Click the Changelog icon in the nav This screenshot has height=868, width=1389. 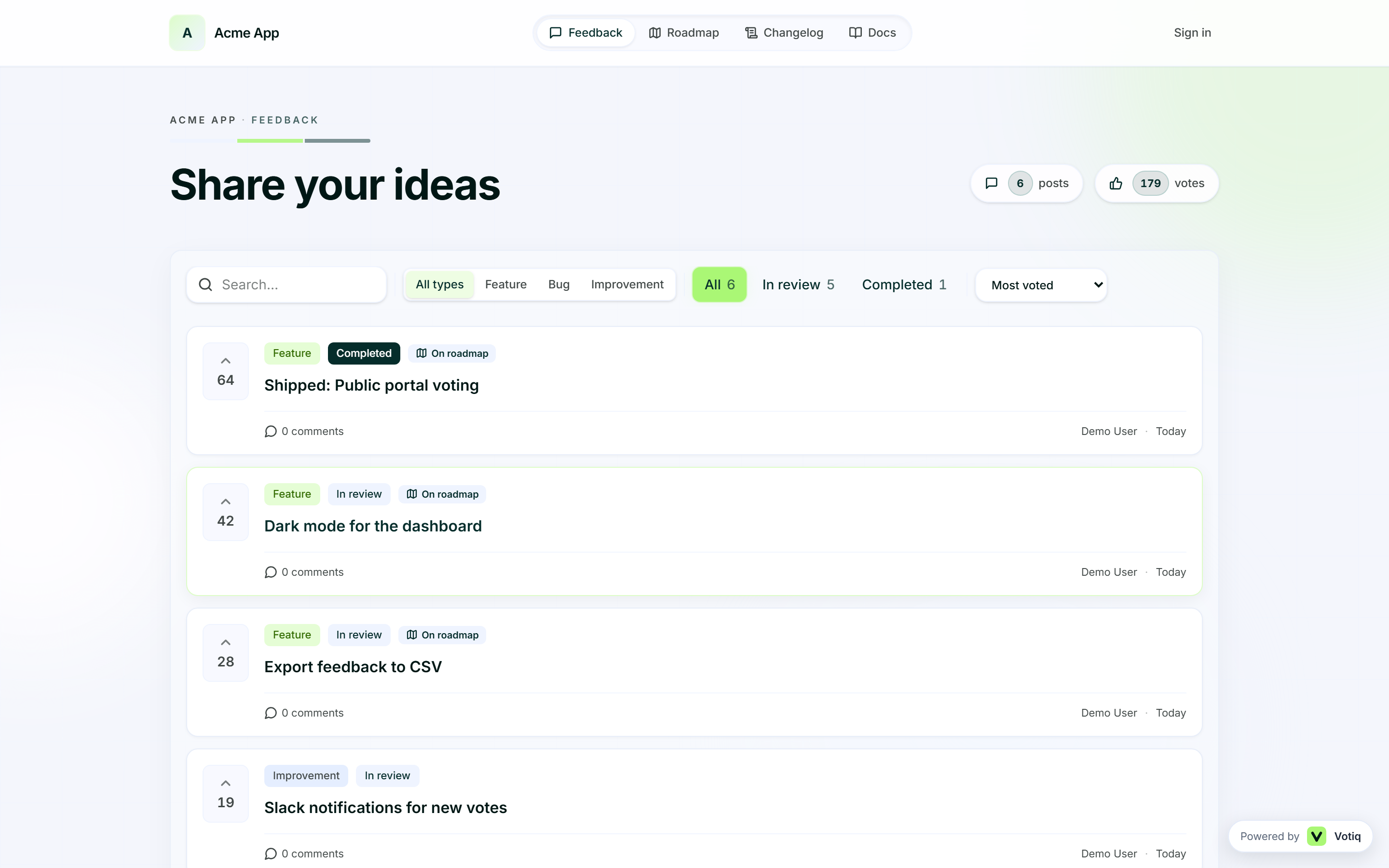point(751,33)
